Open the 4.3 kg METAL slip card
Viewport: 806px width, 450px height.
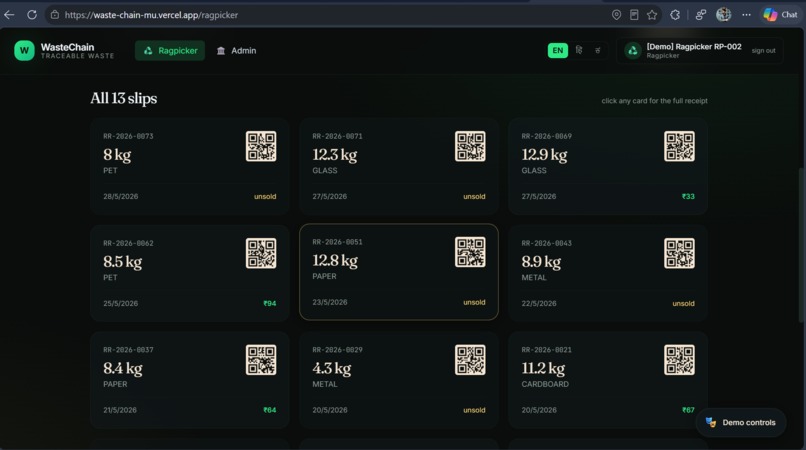(x=399, y=380)
